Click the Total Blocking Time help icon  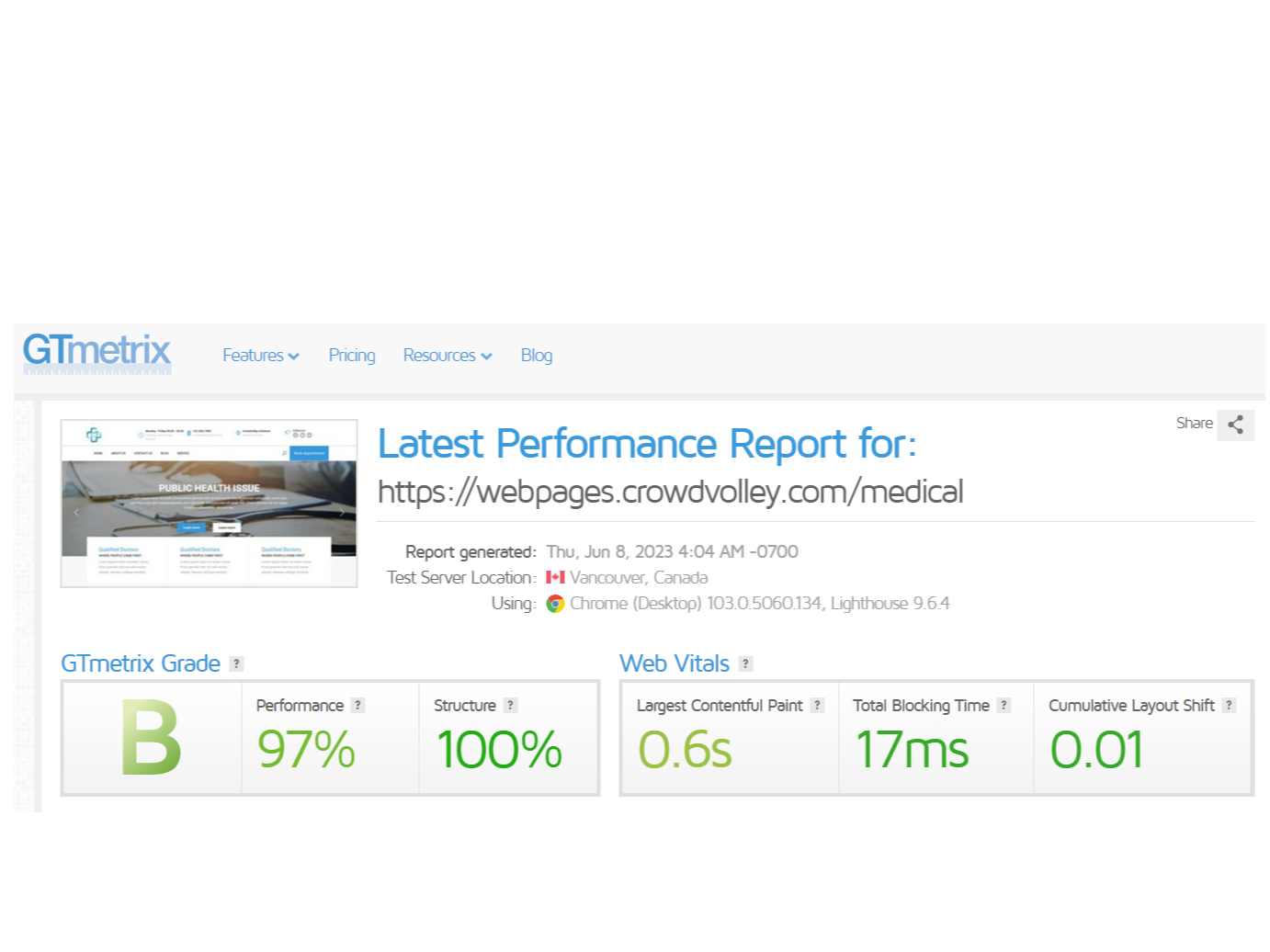(x=1004, y=705)
